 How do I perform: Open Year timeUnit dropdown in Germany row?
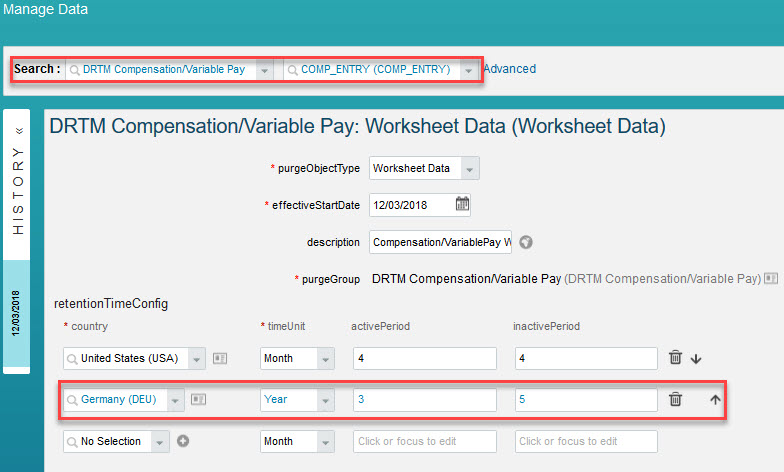coord(326,400)
